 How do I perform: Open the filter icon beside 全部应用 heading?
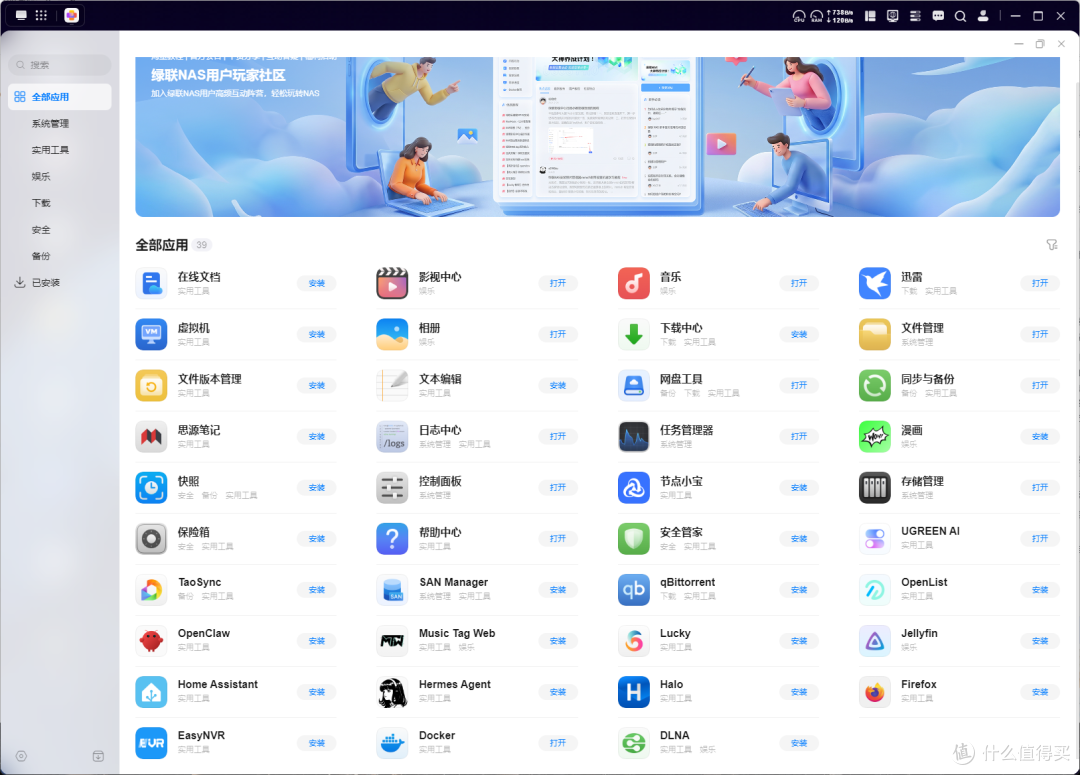tap(1052, 245)
